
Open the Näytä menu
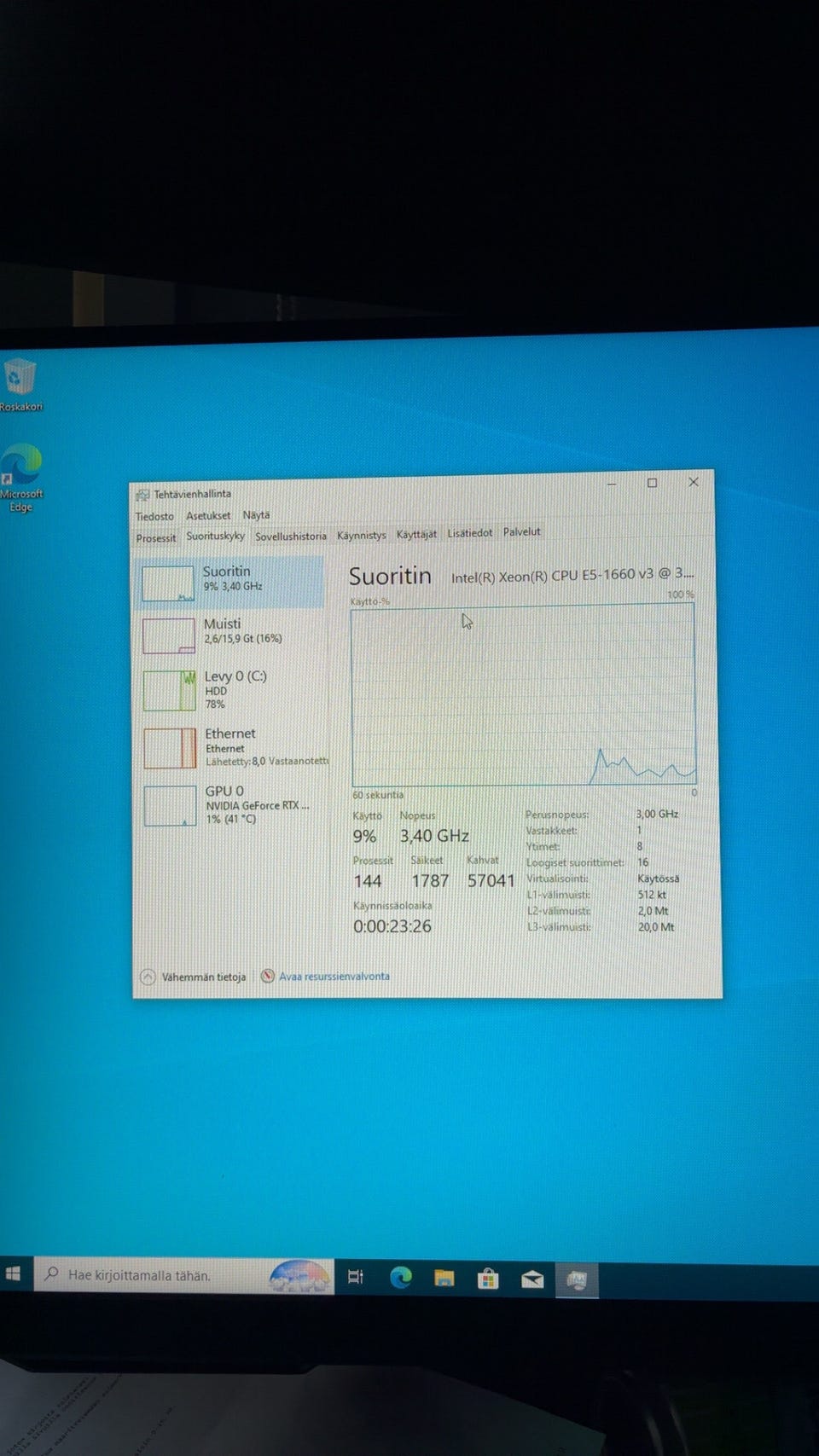pyautogui.click(x=256, y=514)
